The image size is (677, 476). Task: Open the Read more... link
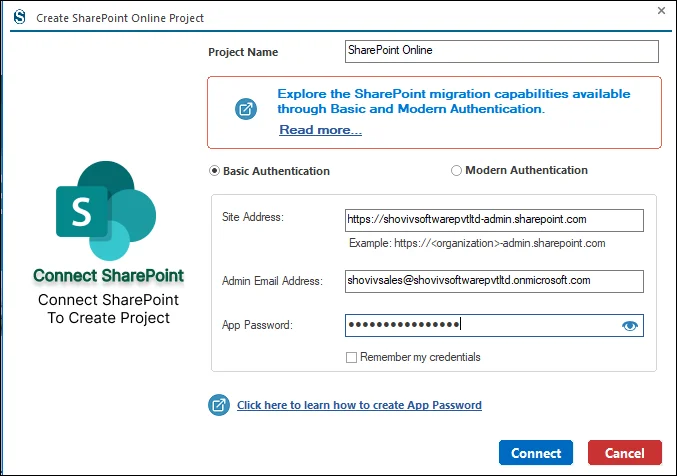[320, 130]
